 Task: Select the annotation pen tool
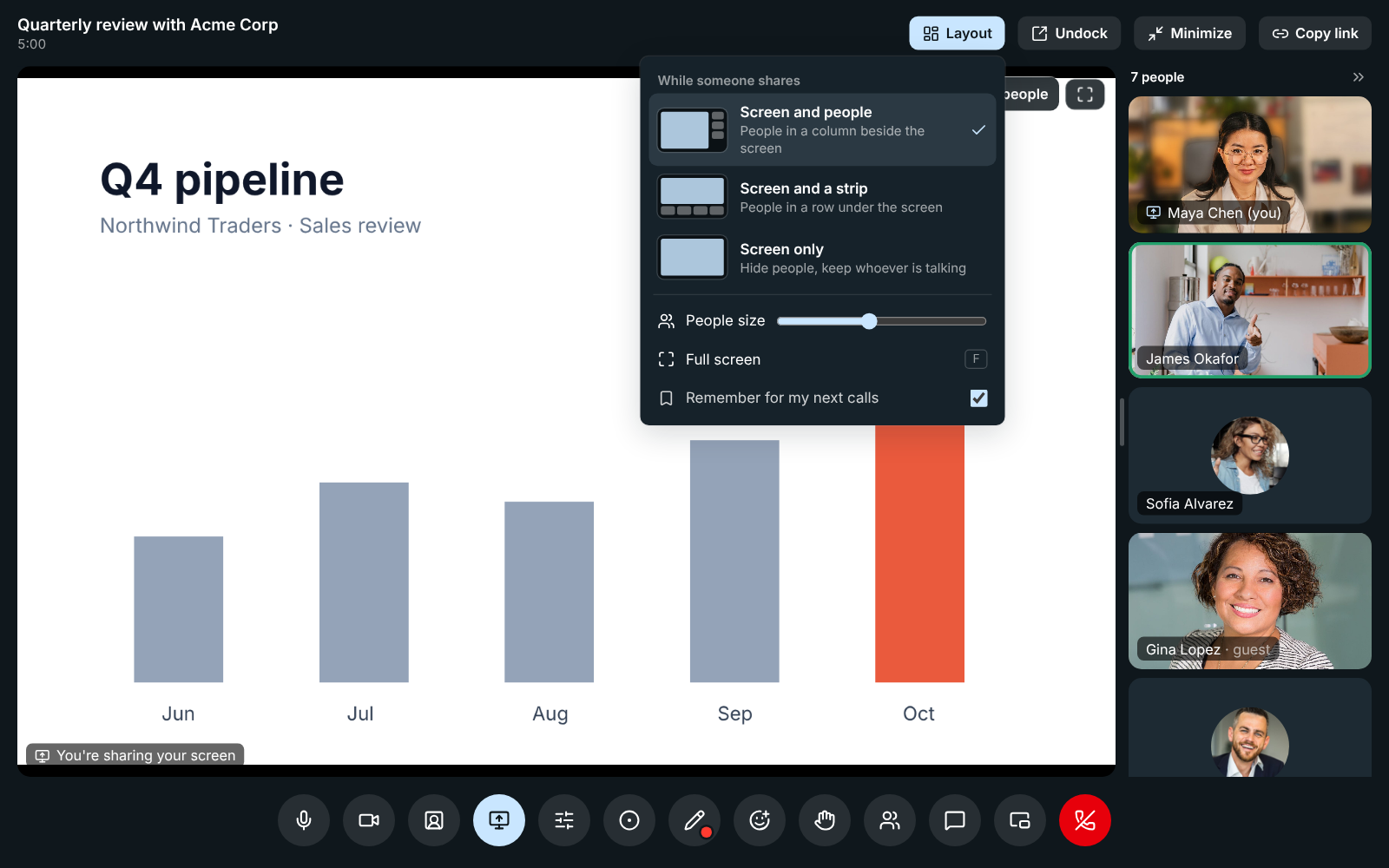(694, 820)
